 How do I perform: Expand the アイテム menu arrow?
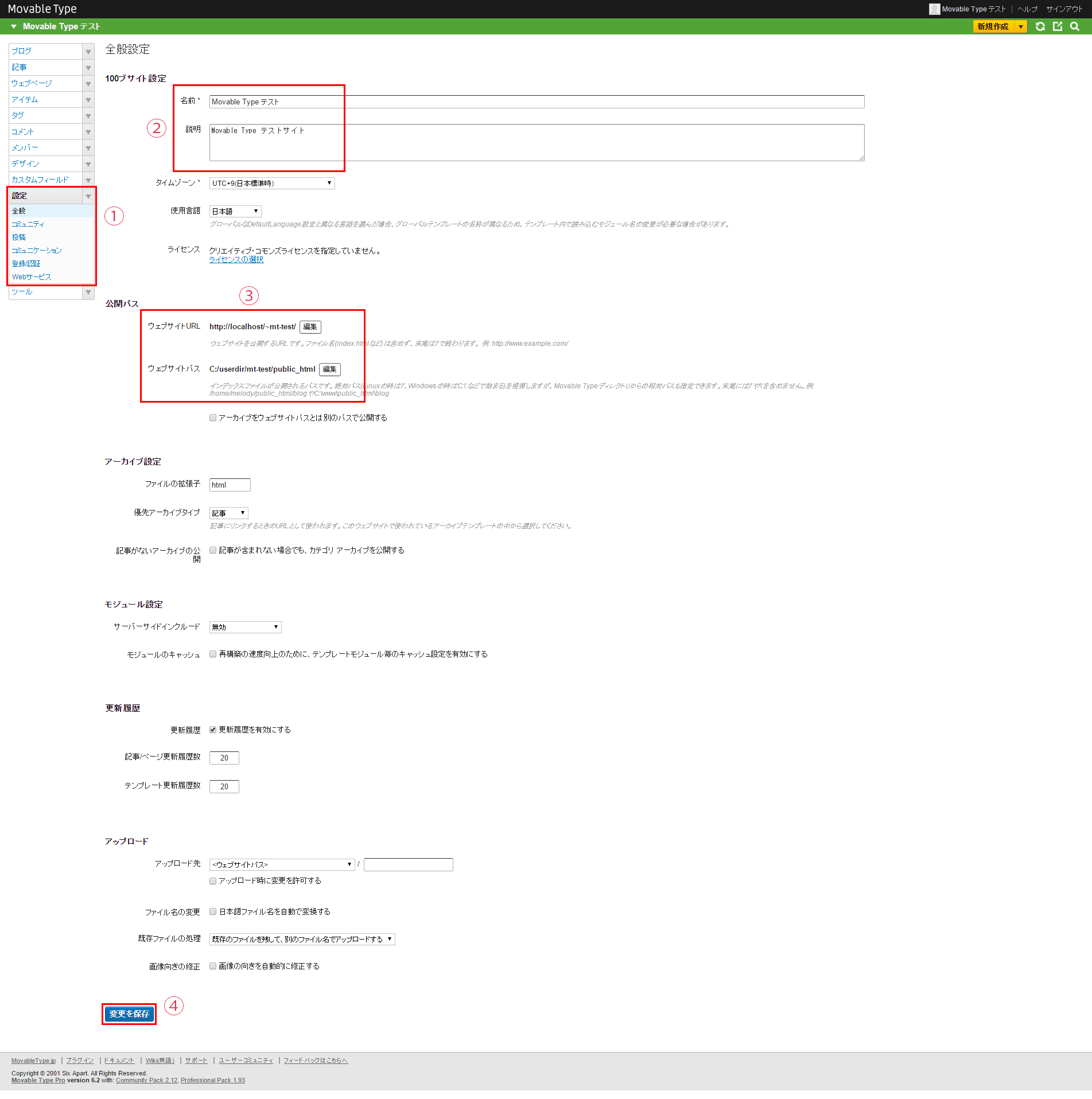pos(88,100)
